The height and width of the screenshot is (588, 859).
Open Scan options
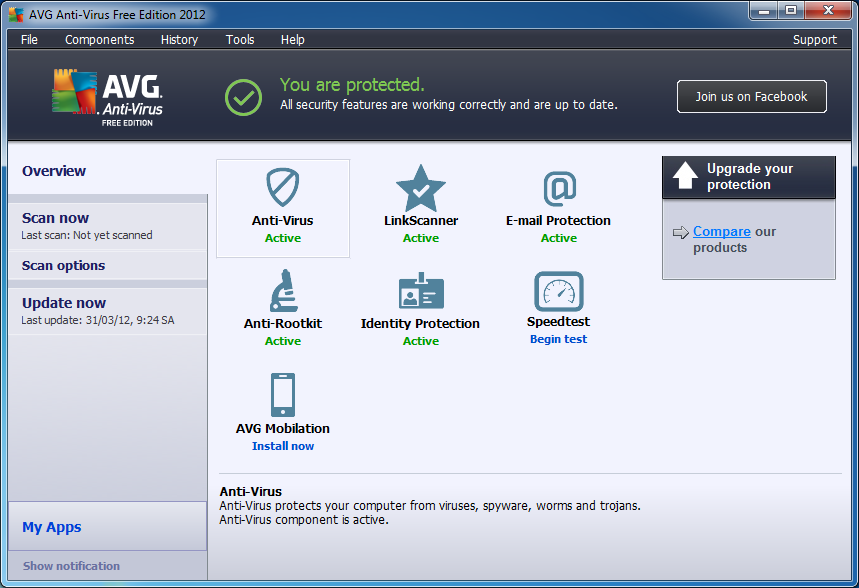(x=107, y=266)
